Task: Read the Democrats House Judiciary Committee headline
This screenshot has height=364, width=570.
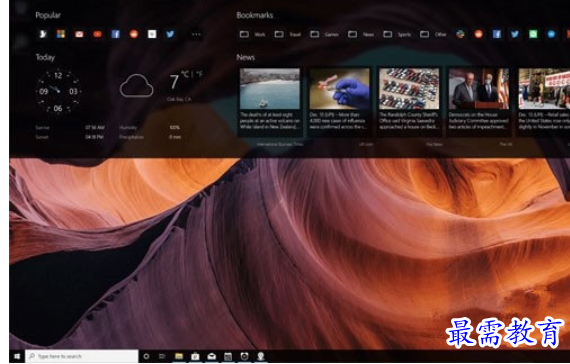Action: point(478,121)
